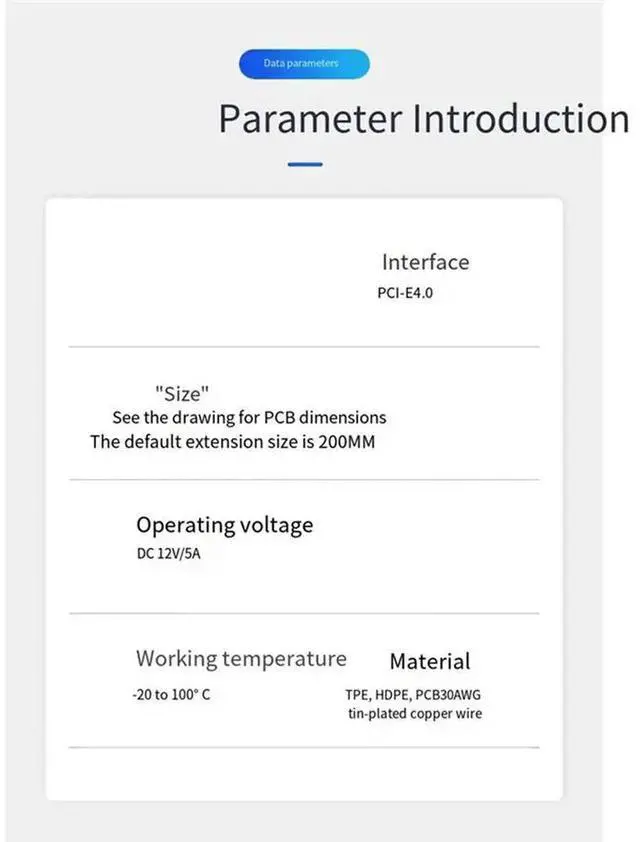Screen dimensions: 640x842
Task: Click the DC 12V/5A voltage value
Action: tap(169, 554)
